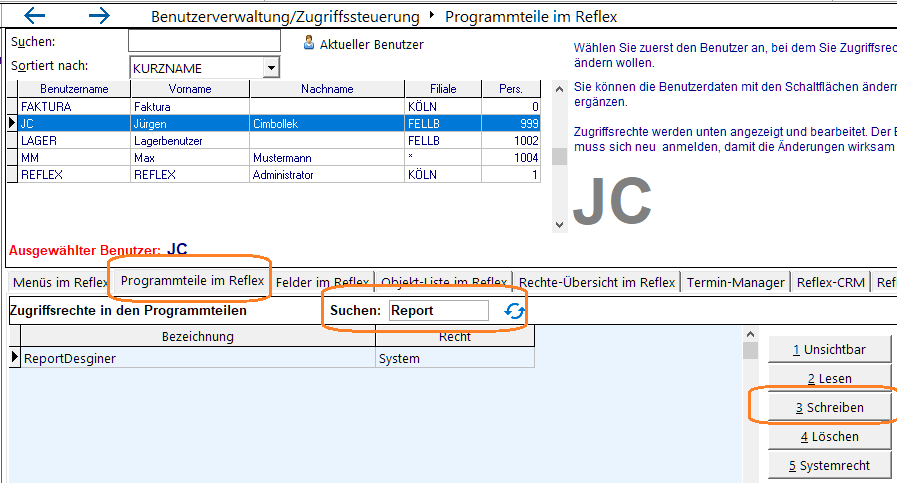This screenshot has width=897, height=483.
Task: Open the Felder im Reflex tab
Action: click(x=323, y=282)
